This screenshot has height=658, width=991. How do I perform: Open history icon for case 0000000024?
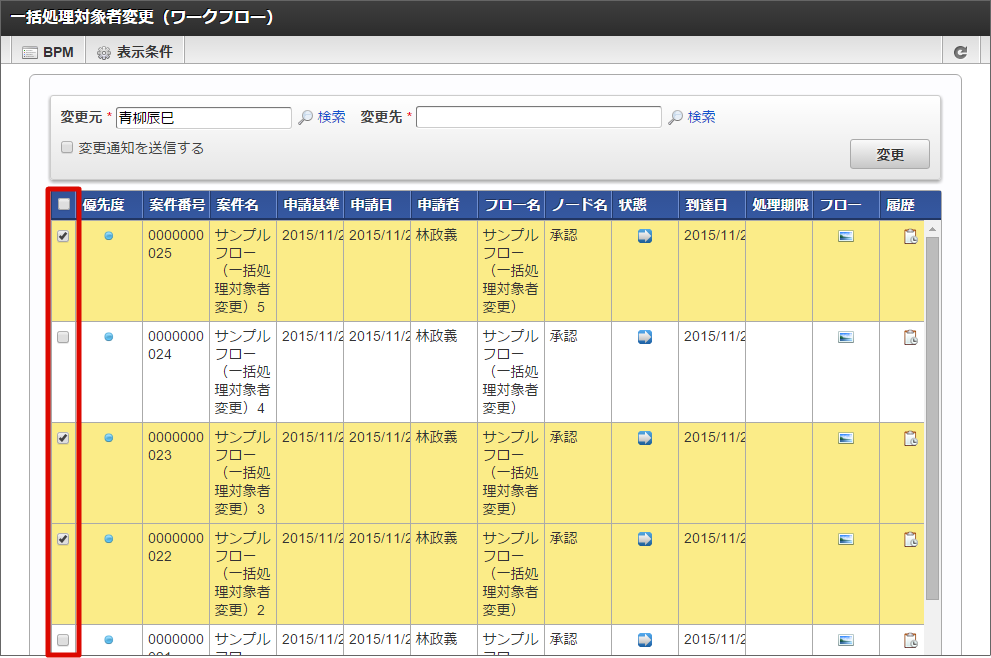(910, 337)
